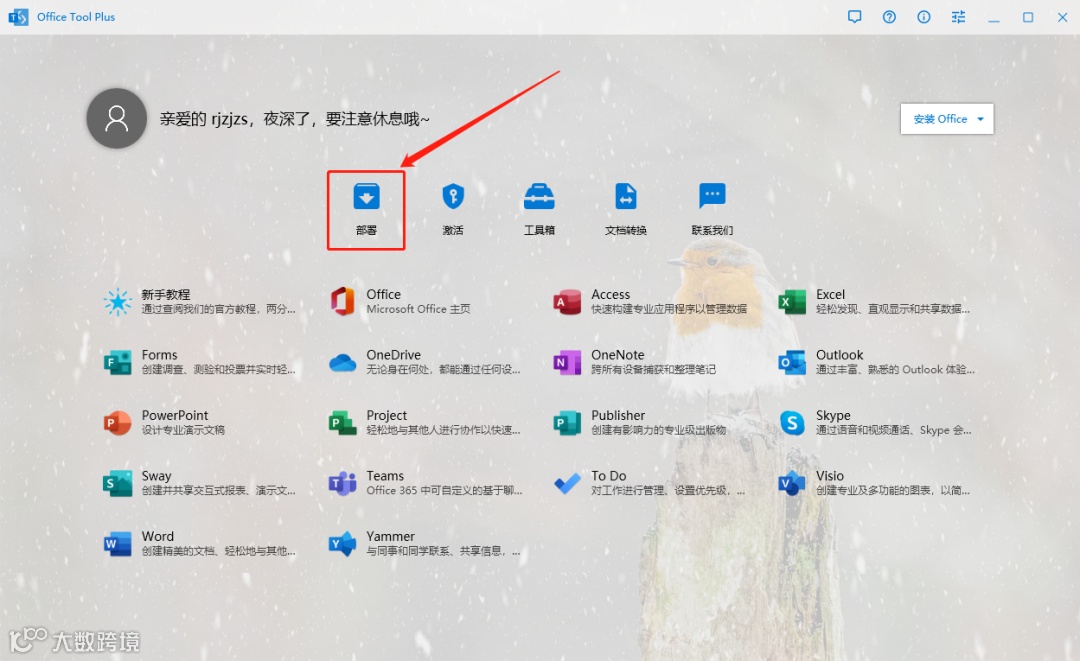1080x661 pixels.
Task: Open the 工具箱 toolbox icon
Action: pos(539,196)
